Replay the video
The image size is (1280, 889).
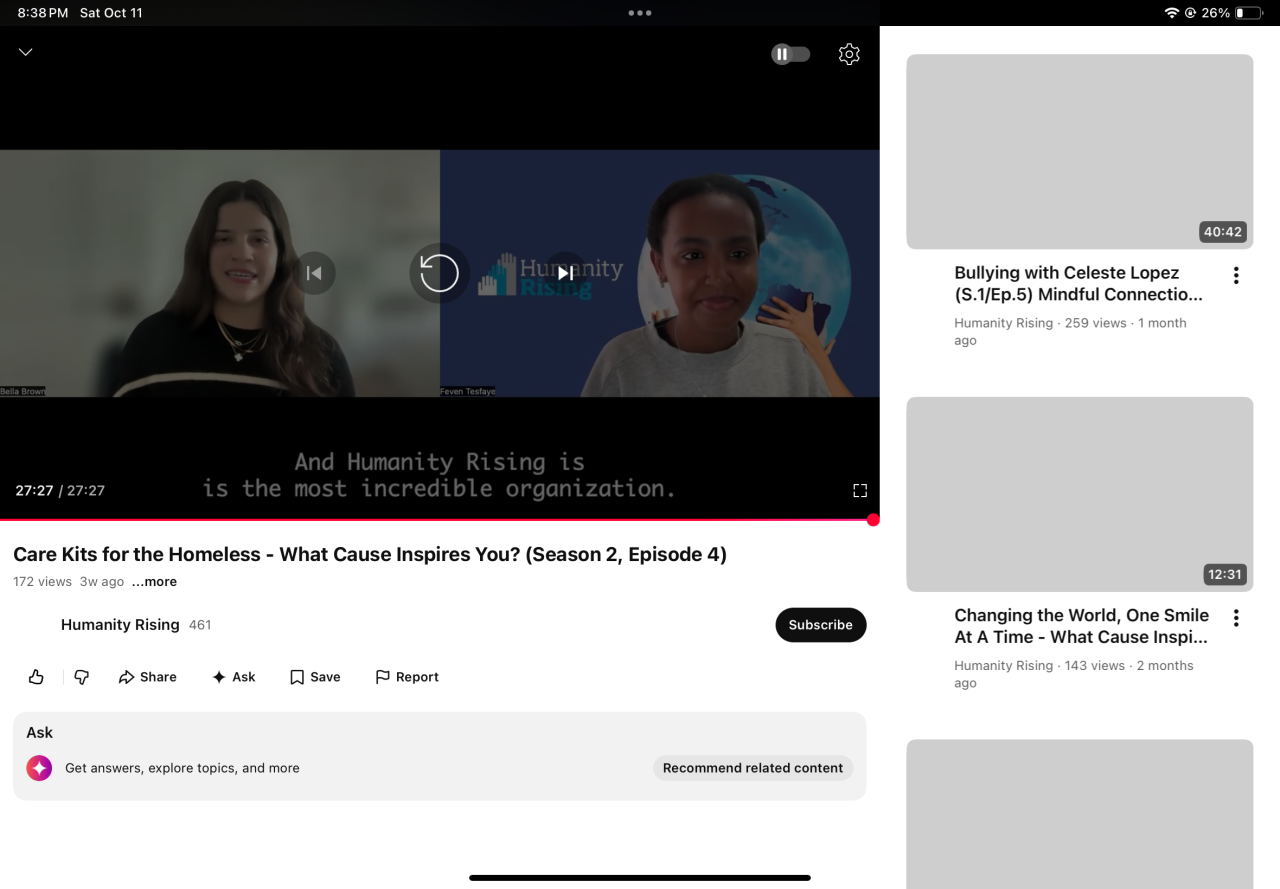(439, 273)
